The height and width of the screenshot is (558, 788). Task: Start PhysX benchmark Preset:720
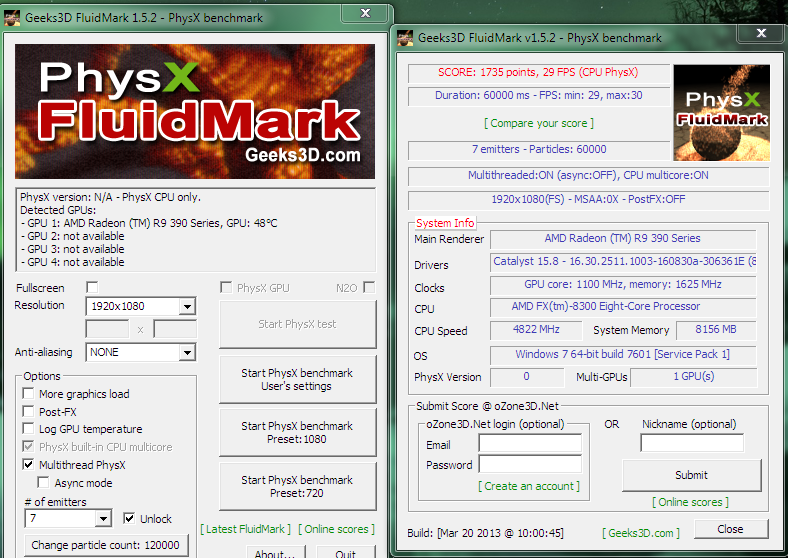[x=298, y=486]
